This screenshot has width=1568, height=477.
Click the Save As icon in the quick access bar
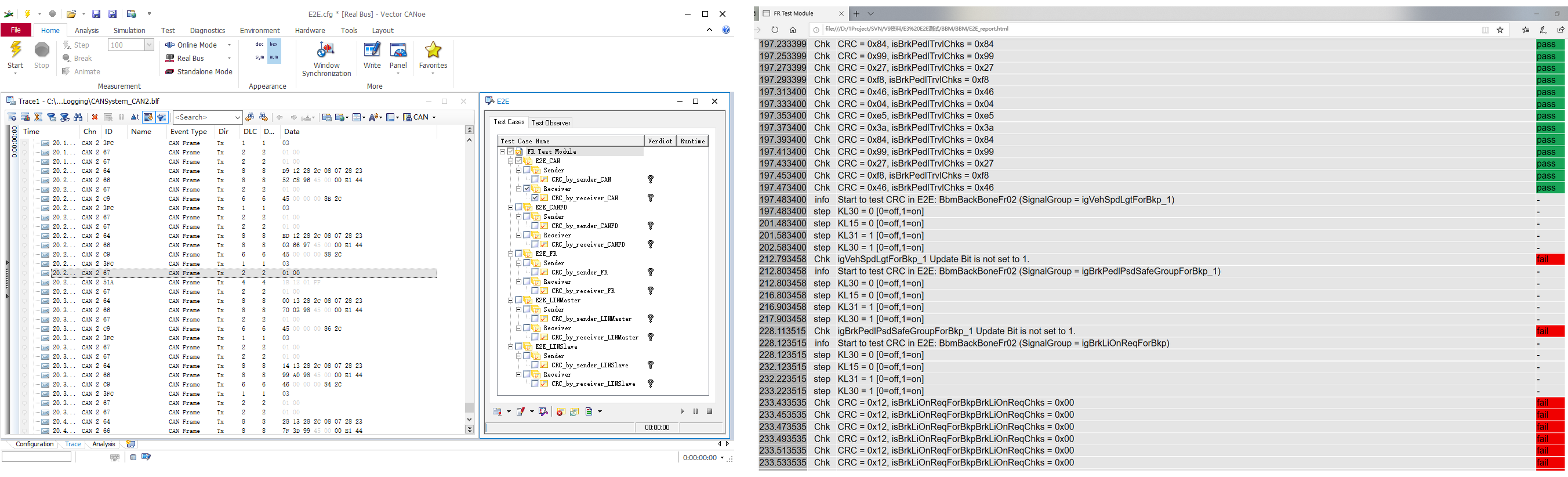(112, 14)
